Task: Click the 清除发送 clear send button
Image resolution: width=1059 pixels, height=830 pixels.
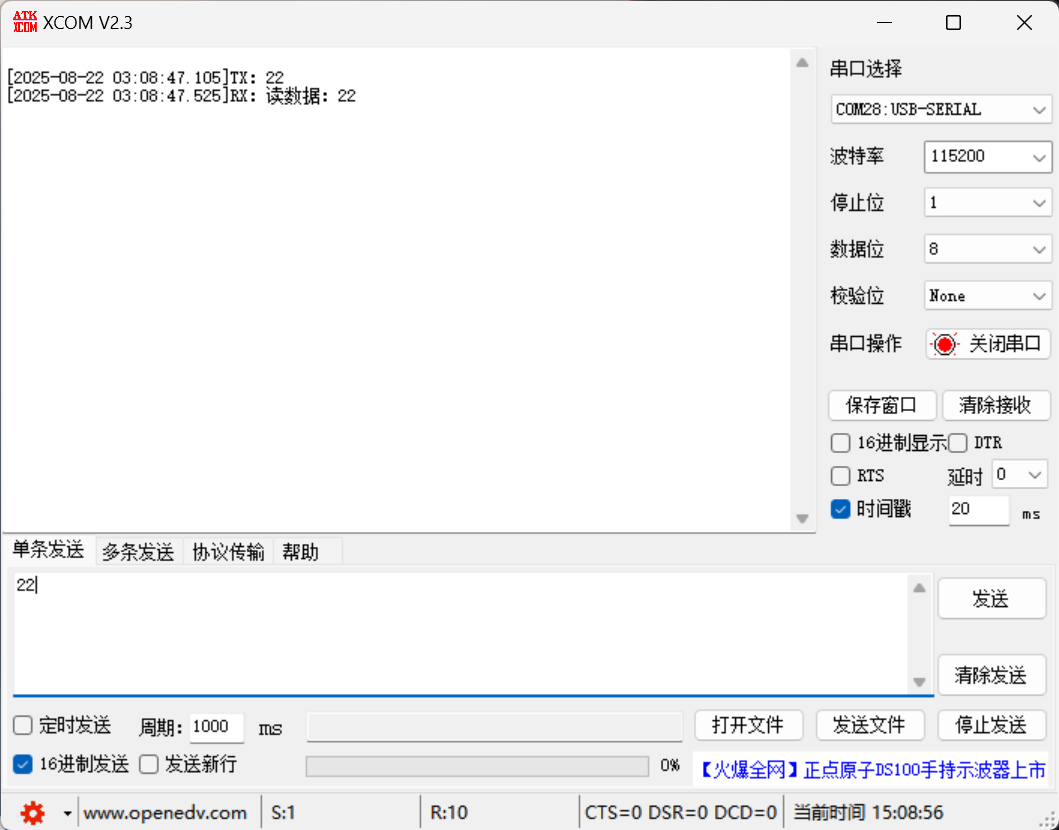Action: coord(991,675)
